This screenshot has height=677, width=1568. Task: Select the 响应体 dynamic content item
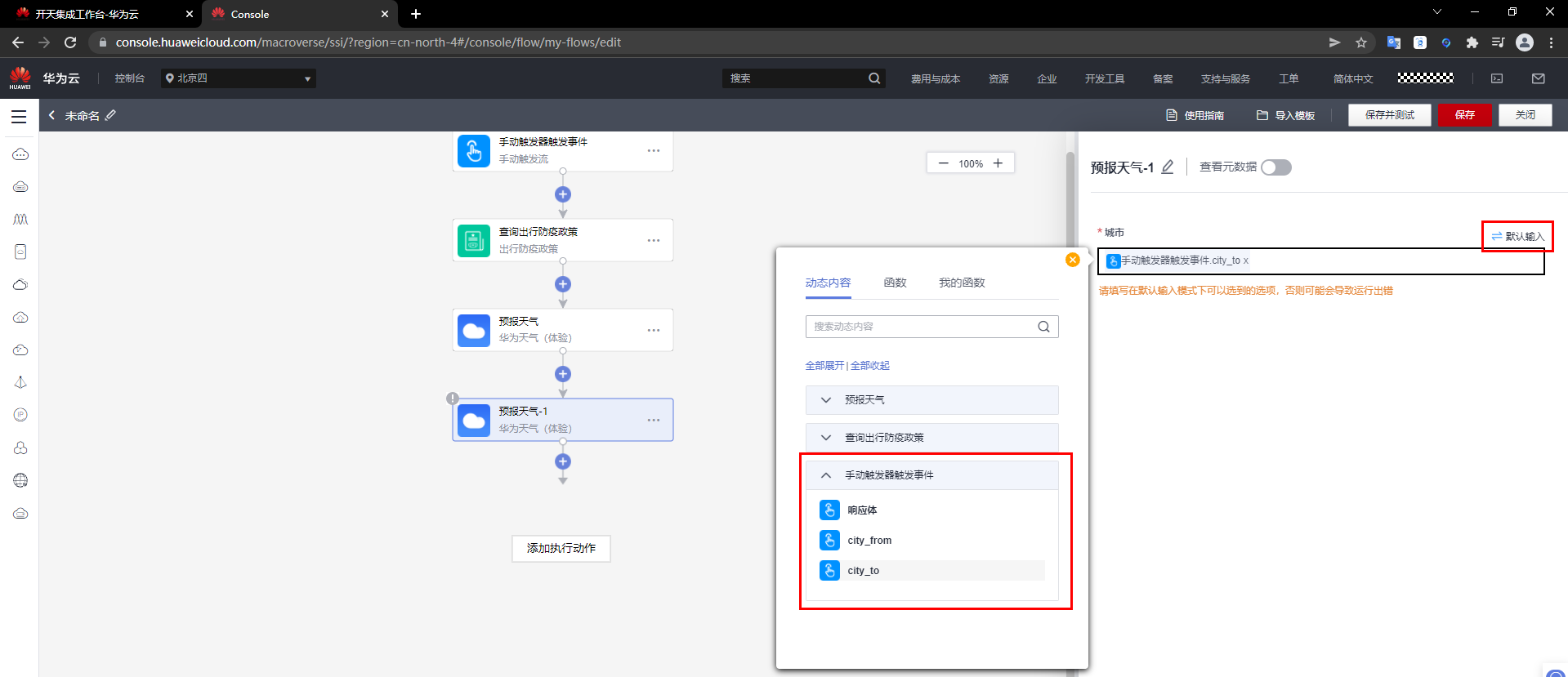pos(931,510)
